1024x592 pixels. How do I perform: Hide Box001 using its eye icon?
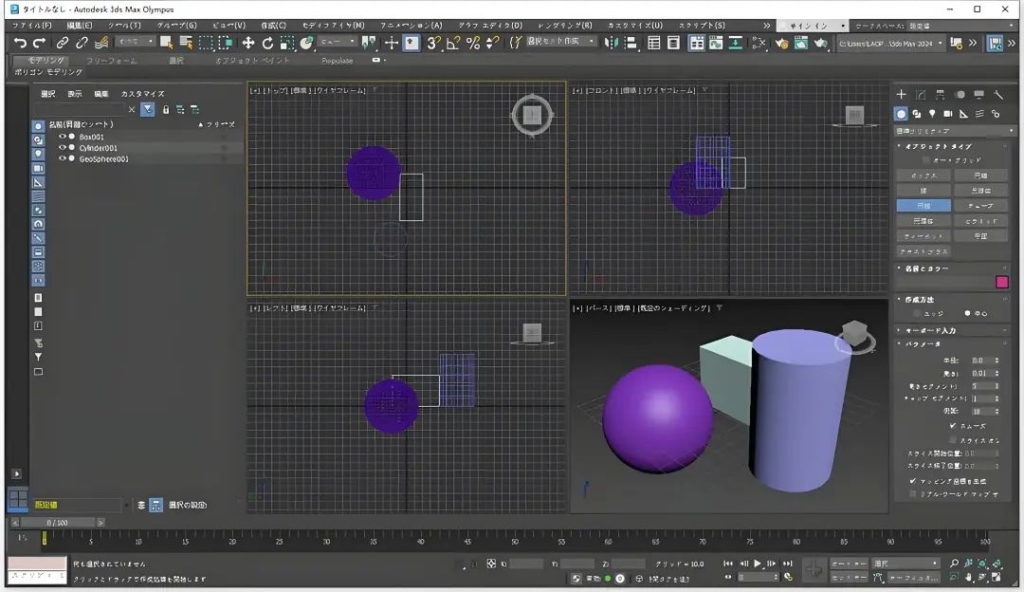point(62,136)
